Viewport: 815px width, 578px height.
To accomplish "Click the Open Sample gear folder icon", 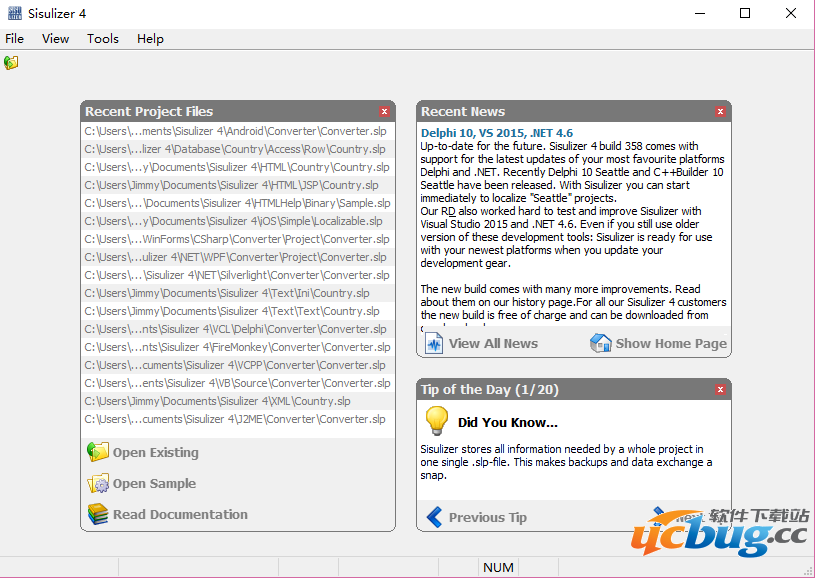I will click(98, 484).
